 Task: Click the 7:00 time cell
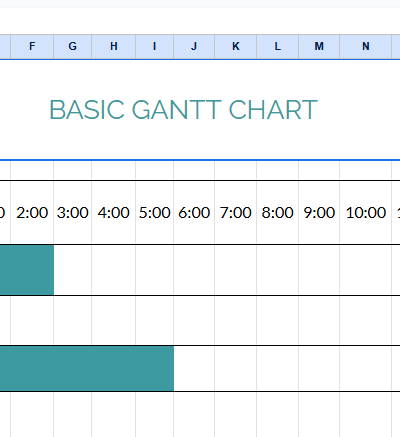click(x=236, y=213)
